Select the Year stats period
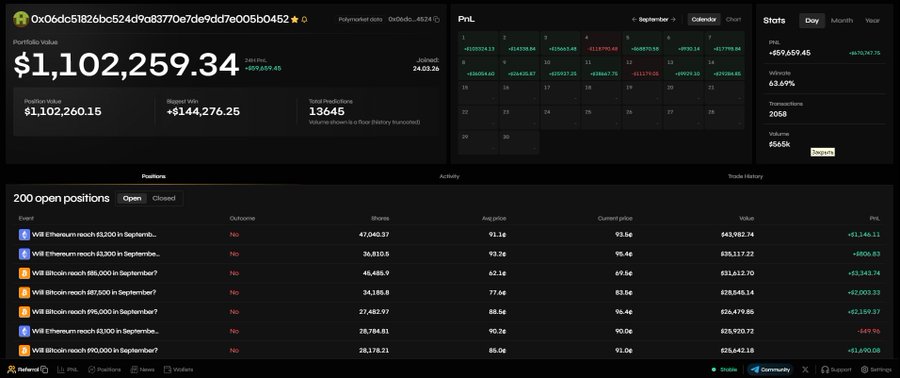900x378 pixels. pyautogui.click(x=872, y=20)
